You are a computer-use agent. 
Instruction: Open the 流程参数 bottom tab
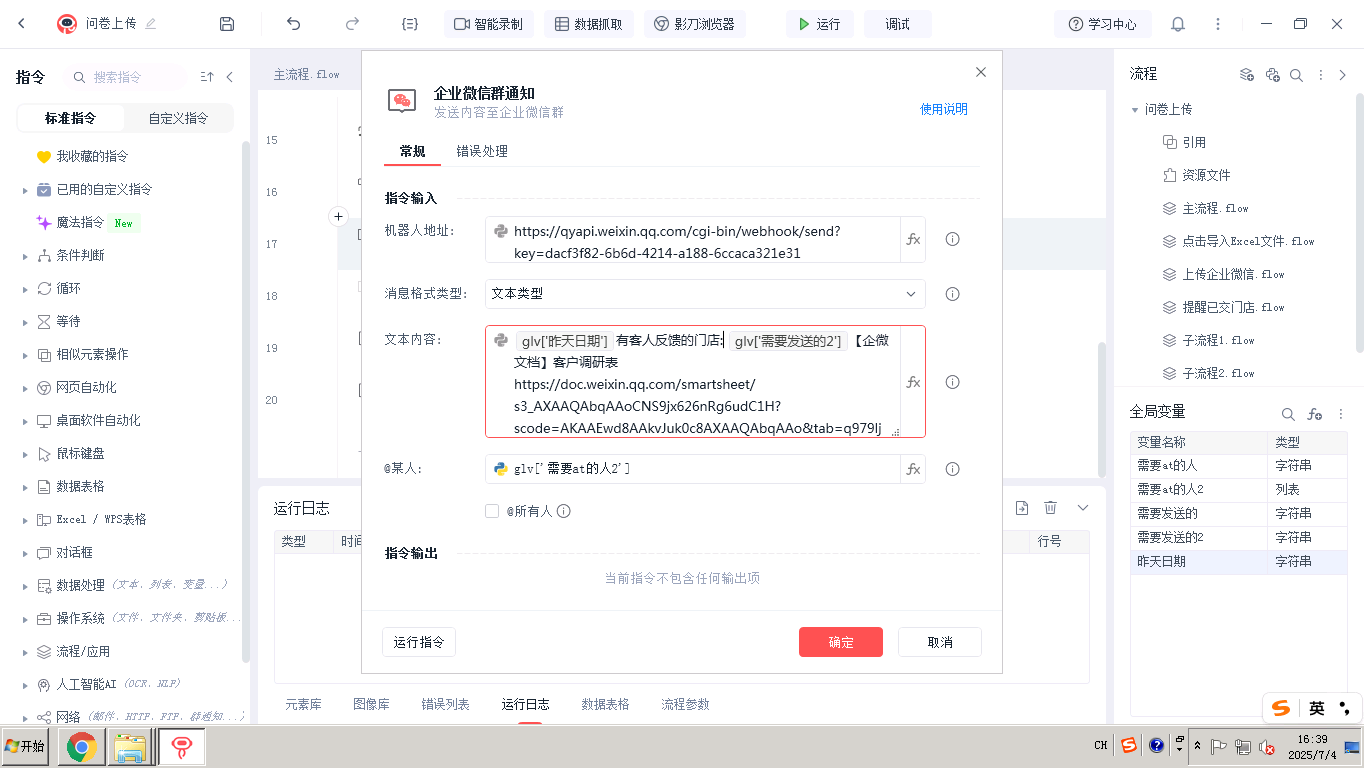coord(685,704)
